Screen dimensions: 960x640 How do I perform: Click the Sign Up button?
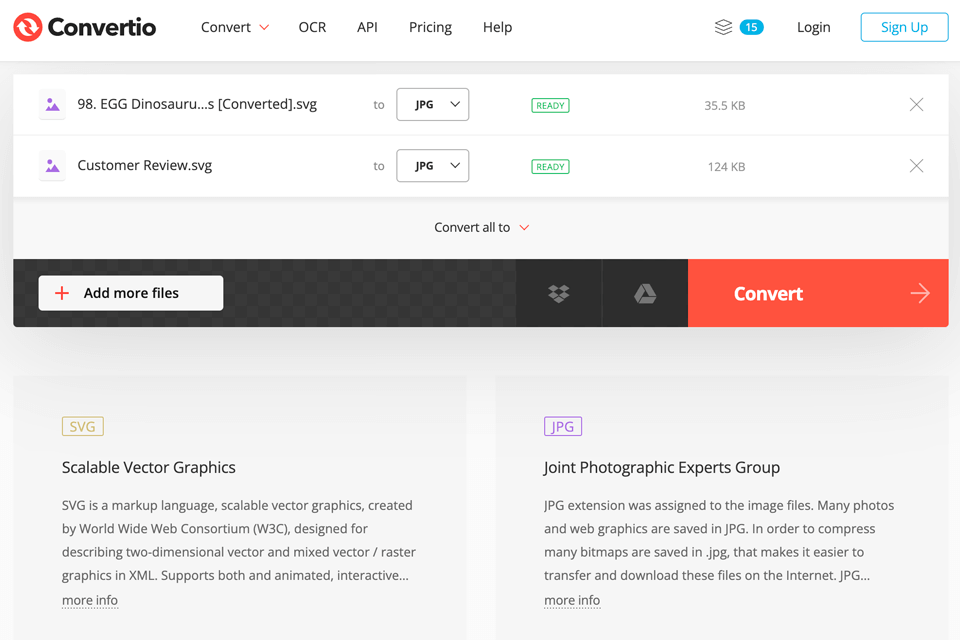coord(904,27)
